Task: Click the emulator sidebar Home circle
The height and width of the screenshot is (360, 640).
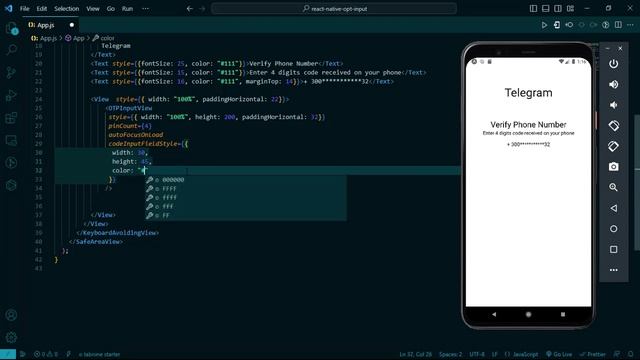Action: click(x=613, y=229)
